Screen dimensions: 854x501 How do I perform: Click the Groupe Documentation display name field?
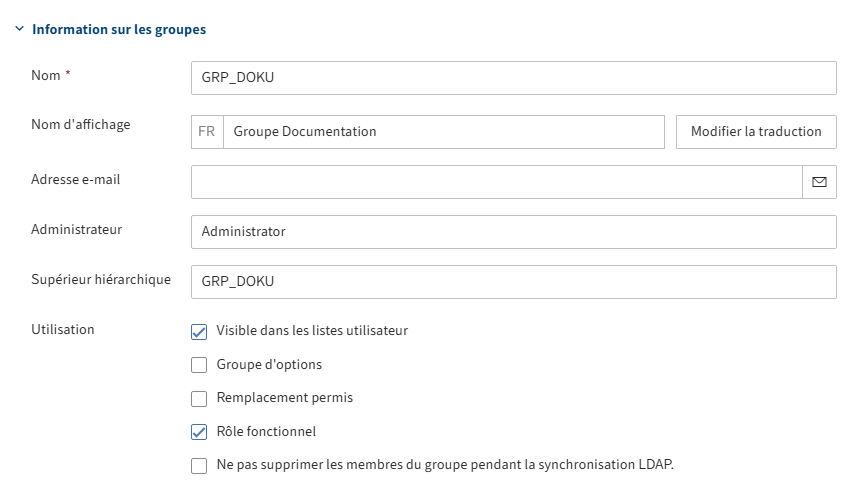tap(443, 132)
